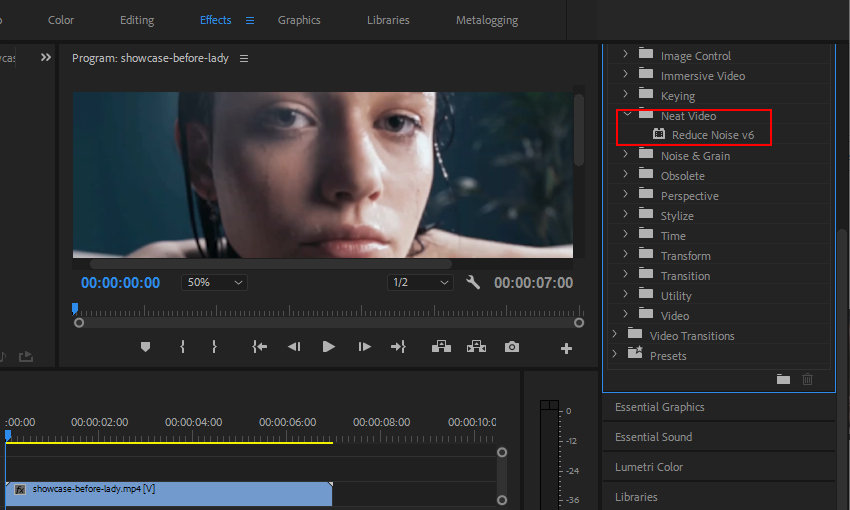
Task: Expand the Noise & Grain folder
Action: click(626, 154)
